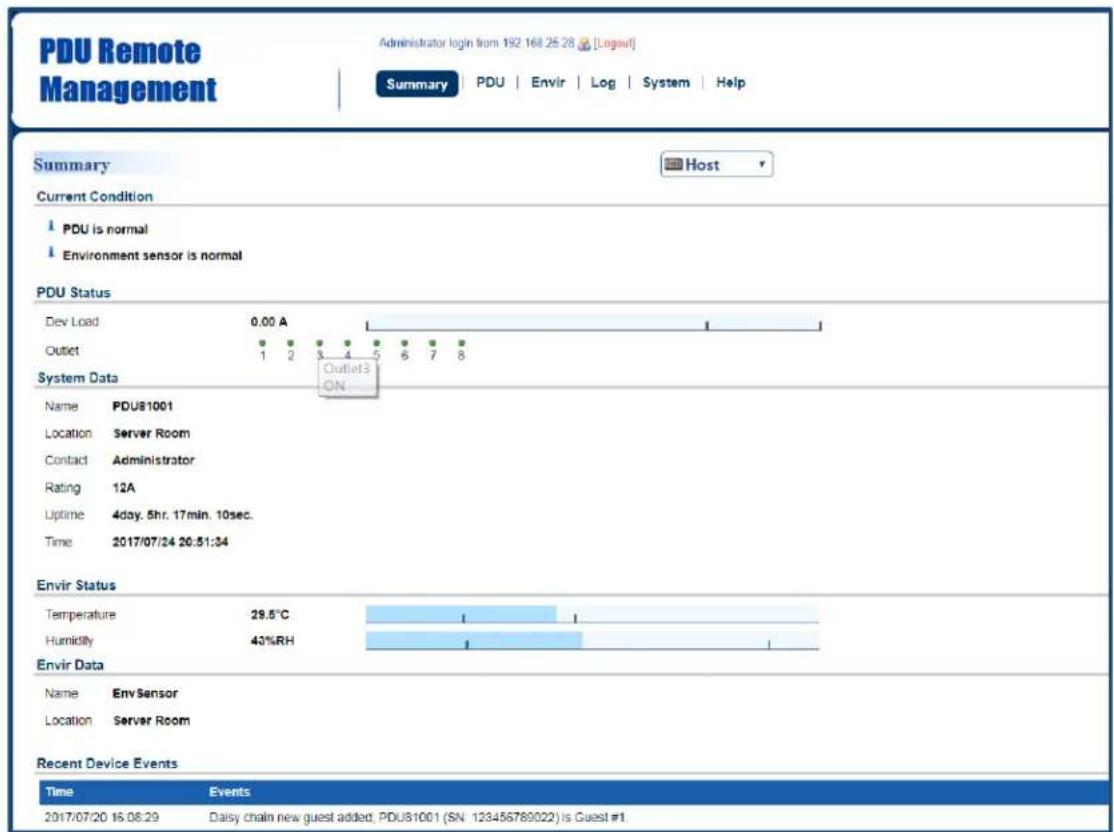Screen dimensions: 1114x832
Task: Open the Envir menu
Action: (x=548, y=82)
